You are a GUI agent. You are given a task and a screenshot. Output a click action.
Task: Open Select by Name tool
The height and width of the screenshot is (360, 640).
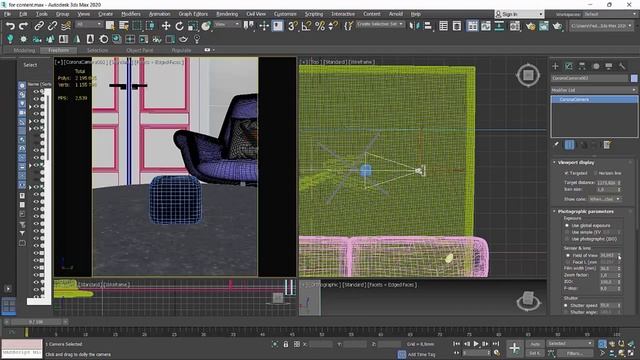point(123,26)
